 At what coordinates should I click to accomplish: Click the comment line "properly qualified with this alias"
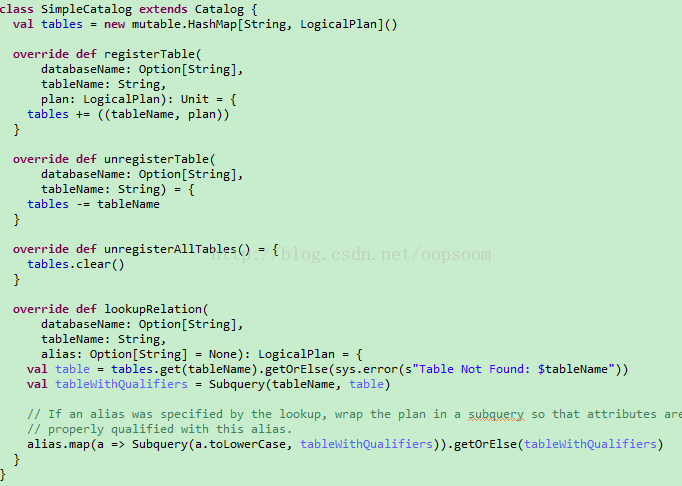coord(159,430)
